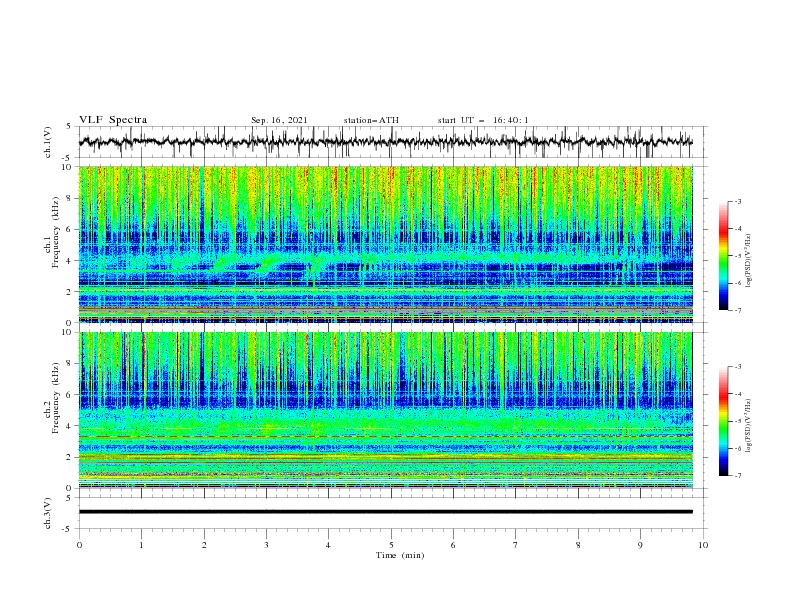Click the ch.1 "Frequency (kHz)" axis label
Screen dimensions: 792x612
pyautogui.click(x=55, y=233)
